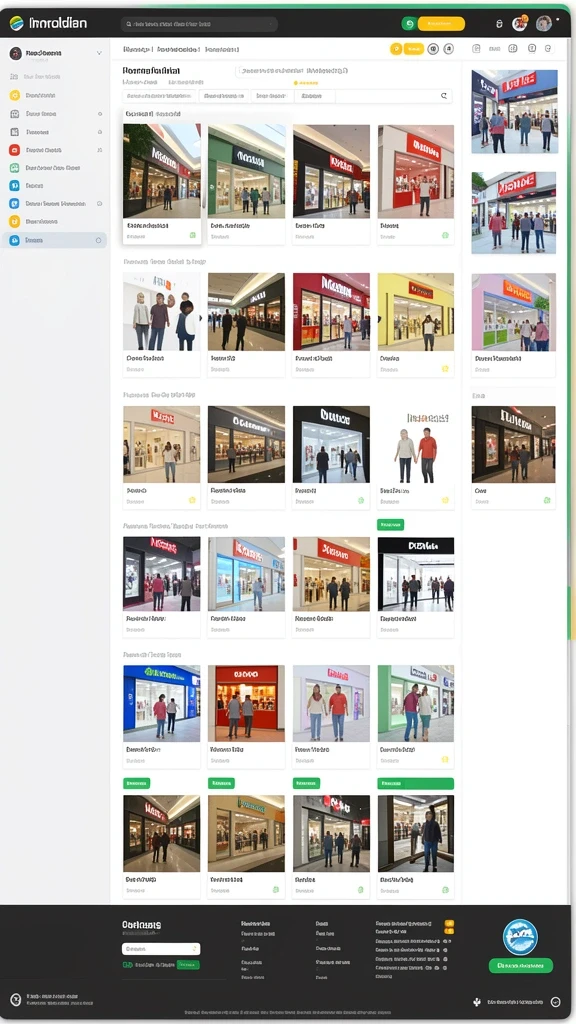
Task: Open the user avatar with notification badge
Action: click(x=520, y=24)
